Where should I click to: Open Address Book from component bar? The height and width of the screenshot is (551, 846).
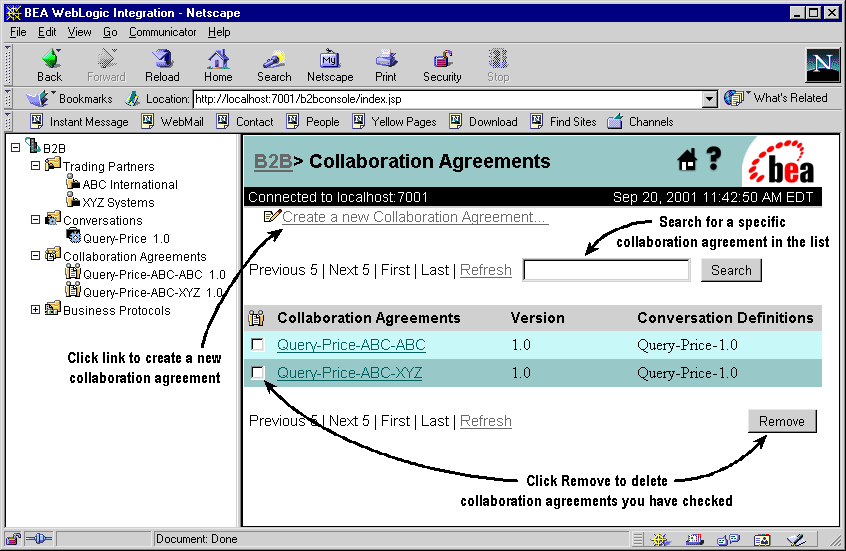(x=762, y=539)
